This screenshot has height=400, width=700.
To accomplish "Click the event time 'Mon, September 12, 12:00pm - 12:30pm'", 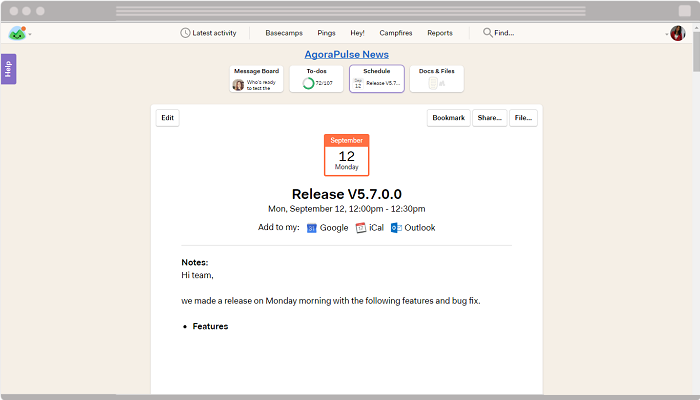I will pyautogui.click(x=346, y=209).
